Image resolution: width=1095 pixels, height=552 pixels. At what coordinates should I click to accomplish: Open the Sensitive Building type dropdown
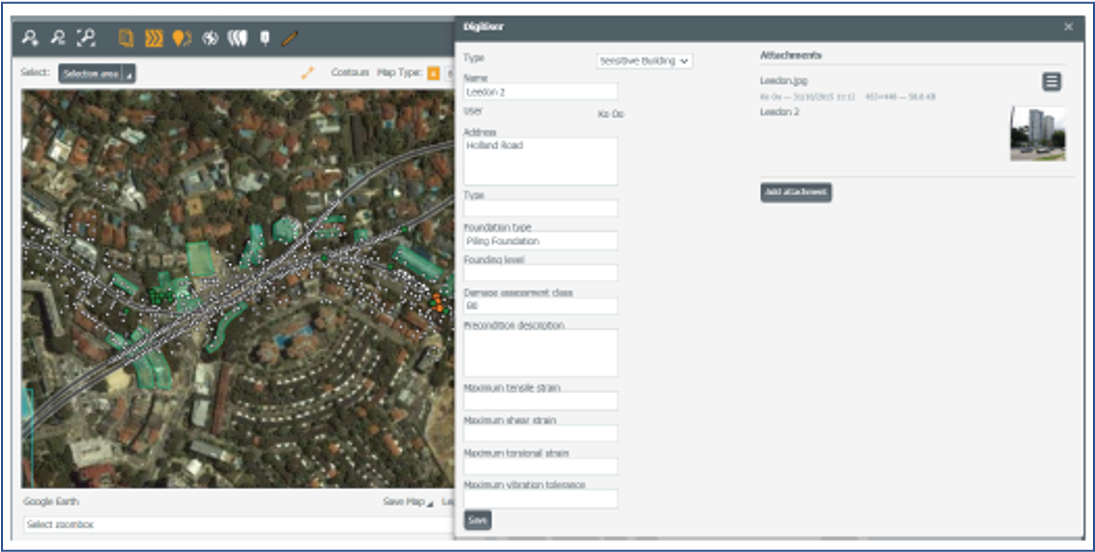[x=645, y=61]
